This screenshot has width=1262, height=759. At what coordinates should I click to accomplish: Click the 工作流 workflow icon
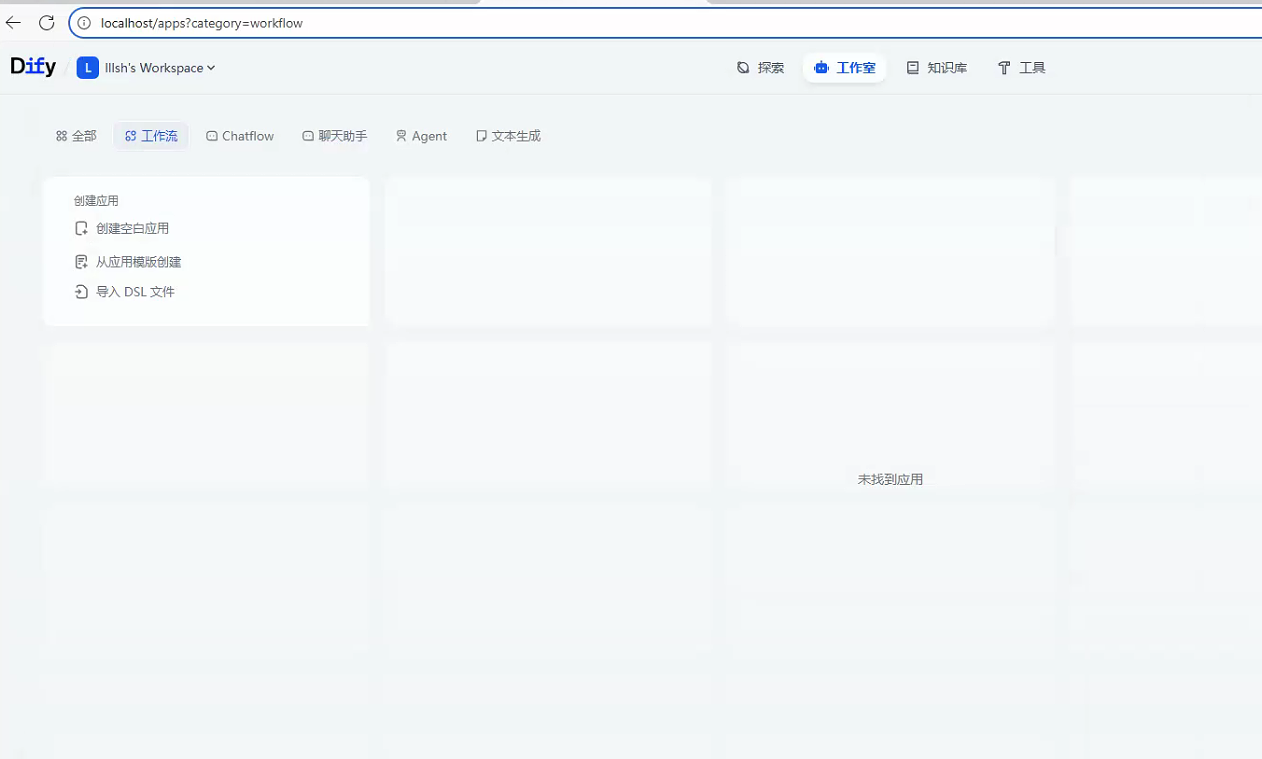coord(131,136)
